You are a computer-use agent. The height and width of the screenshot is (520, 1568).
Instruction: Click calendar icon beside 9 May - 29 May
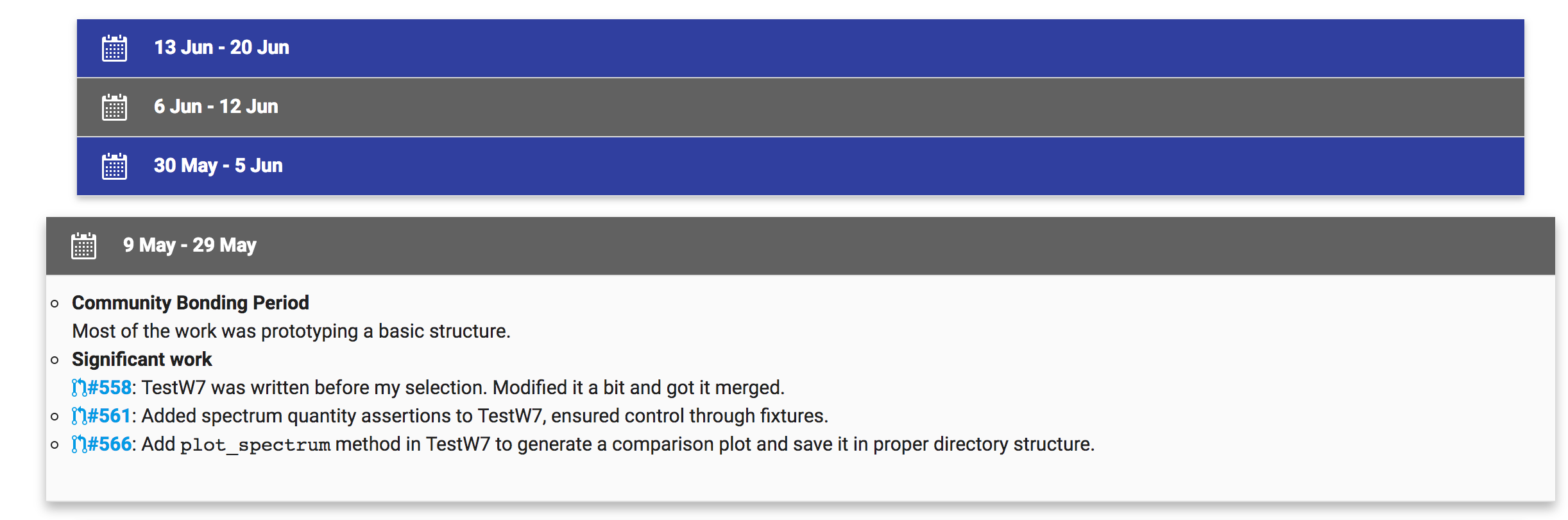(x=83, y=246)
